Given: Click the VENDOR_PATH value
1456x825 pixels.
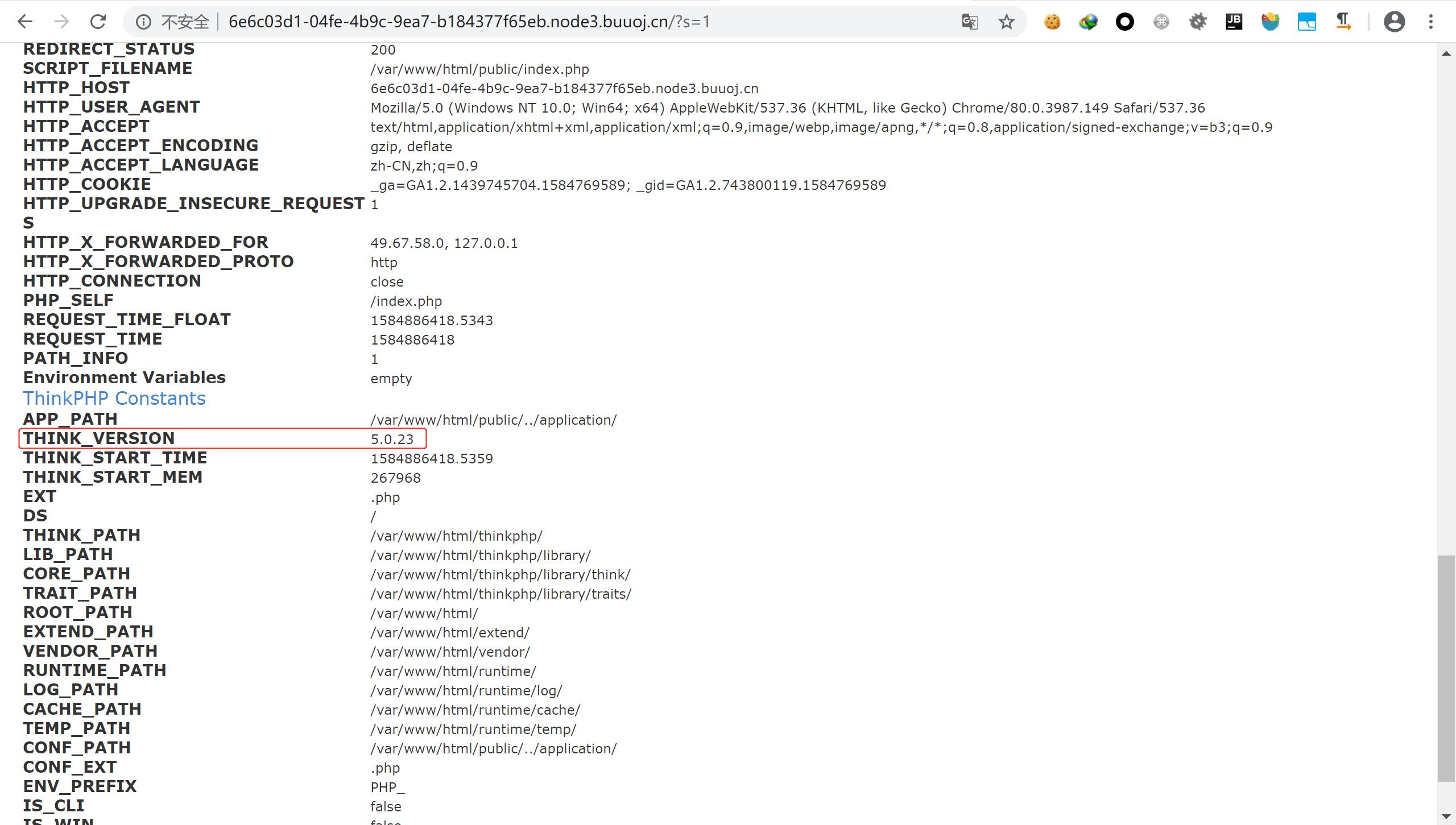Looking at the screenshot, I should (x=450, y=652).
